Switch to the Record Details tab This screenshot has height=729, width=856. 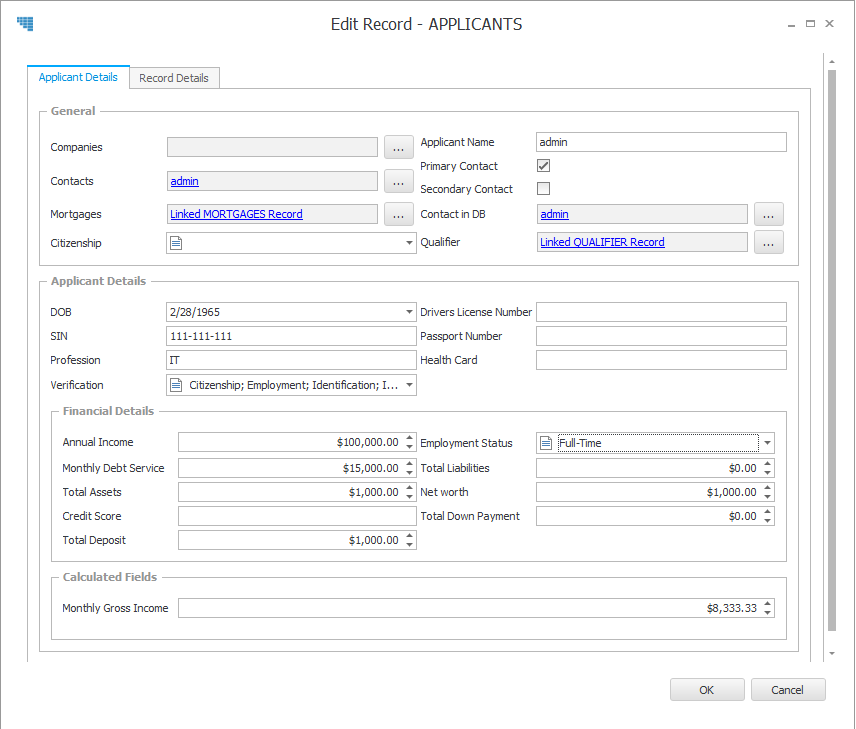(x=174, y=78)
